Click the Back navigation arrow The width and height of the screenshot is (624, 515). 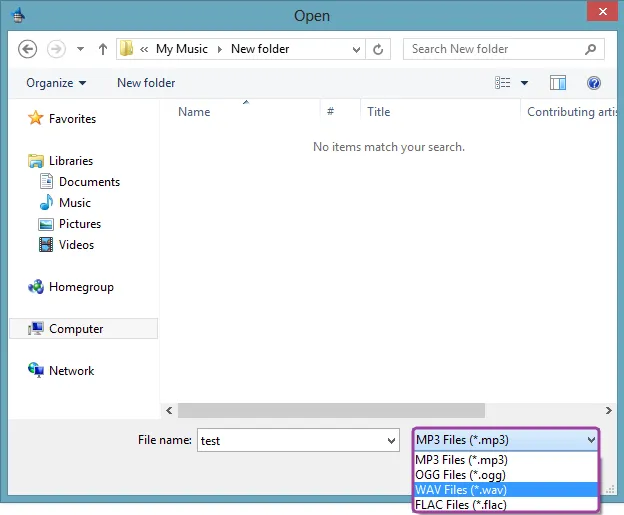(27, 49)
